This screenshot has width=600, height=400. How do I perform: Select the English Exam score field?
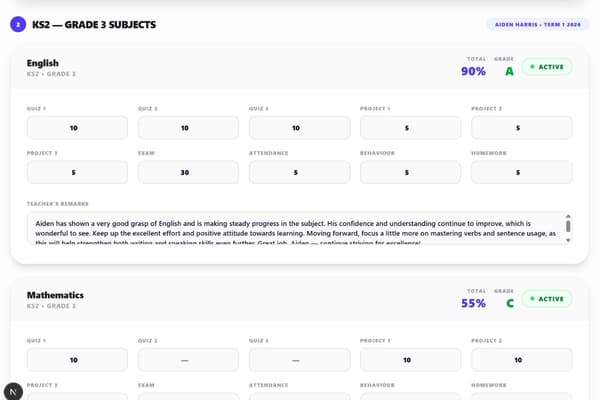point(188,172)
